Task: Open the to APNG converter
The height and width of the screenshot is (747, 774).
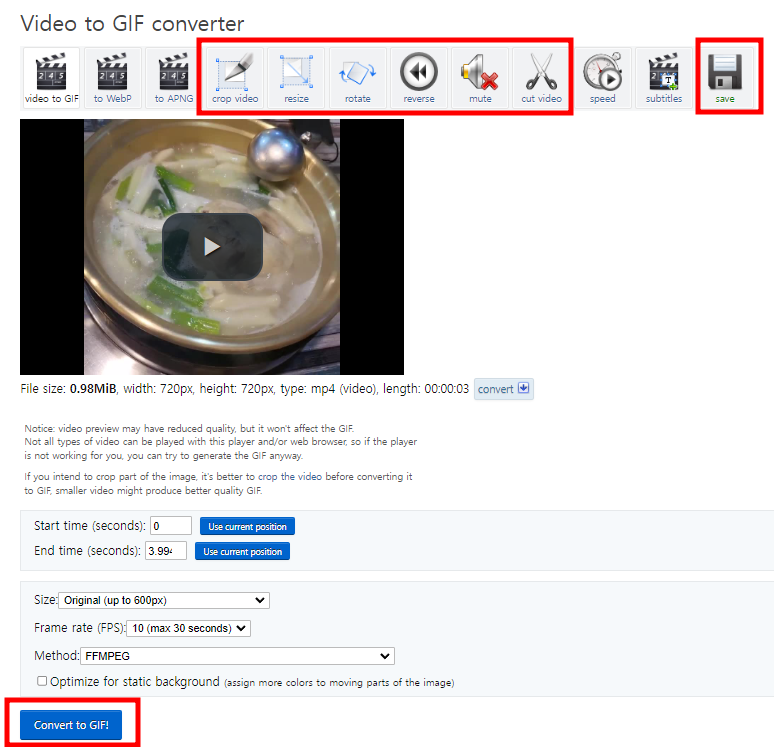Action: pos(173,78)
